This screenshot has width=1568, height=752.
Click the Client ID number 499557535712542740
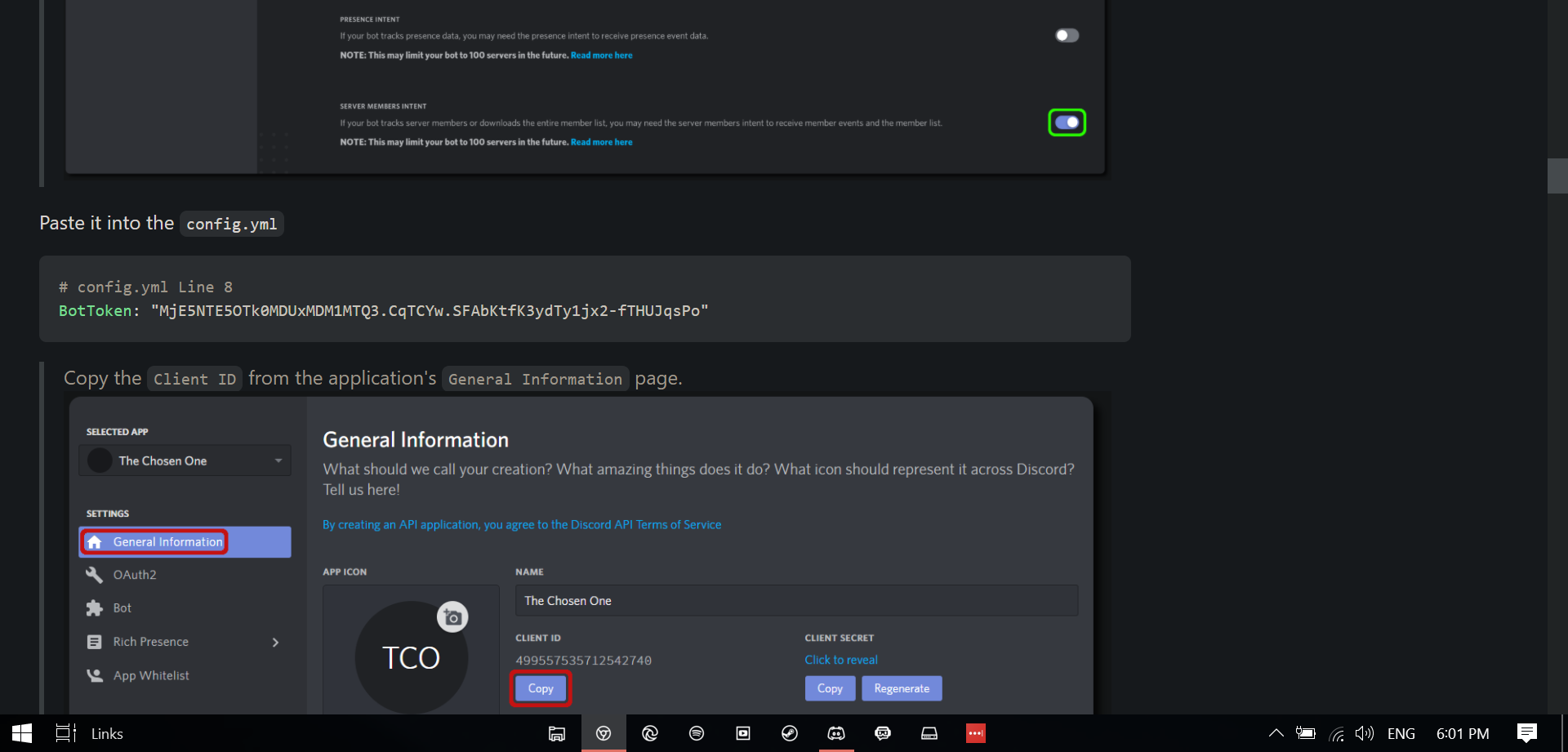point(583,661)
